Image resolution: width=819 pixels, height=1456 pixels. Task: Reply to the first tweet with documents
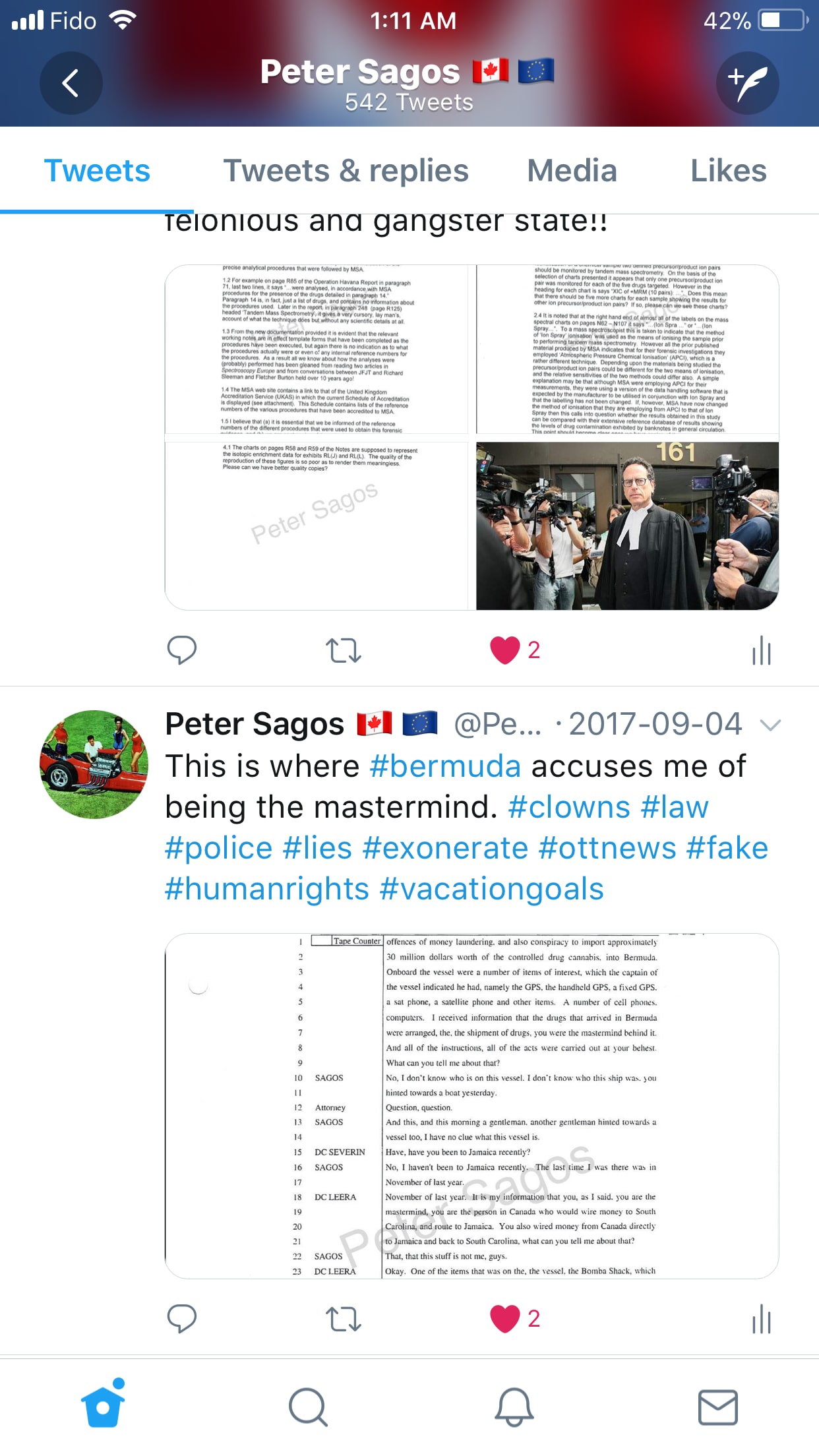182,650
